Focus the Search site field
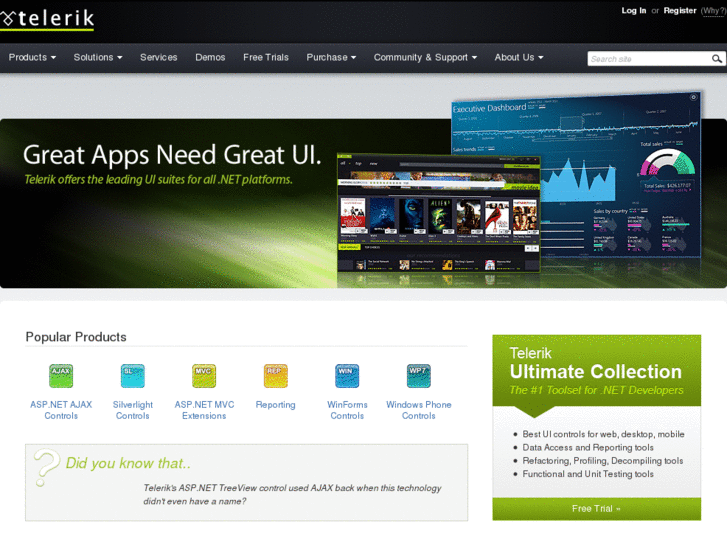The width and height of the screenshot is (727, 545). pyautogui.click(x=649, y=59)
